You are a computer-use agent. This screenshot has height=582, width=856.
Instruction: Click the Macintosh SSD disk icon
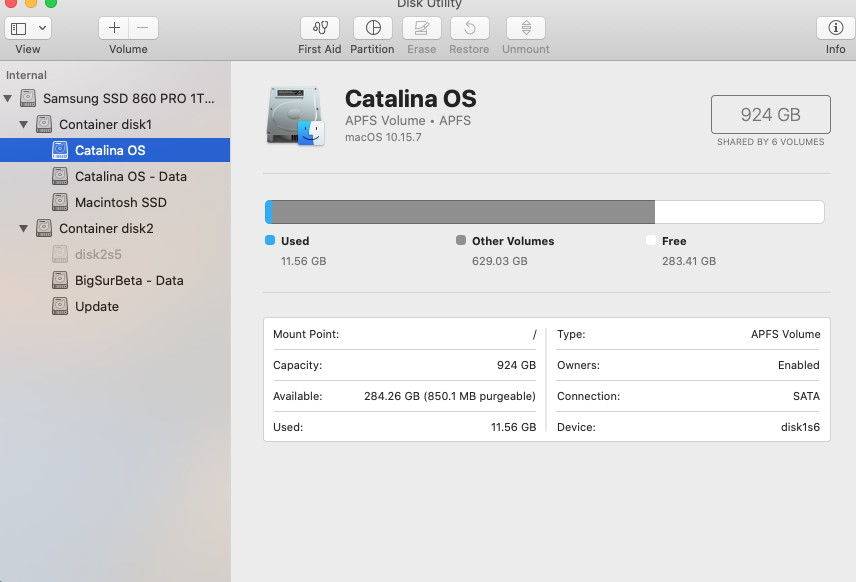tap(60, 202)
